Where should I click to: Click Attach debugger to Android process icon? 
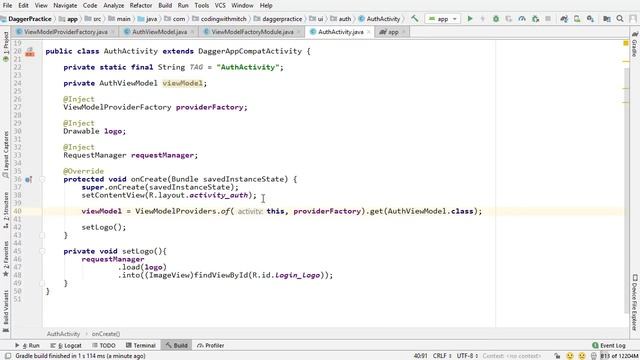pos(535,19)
